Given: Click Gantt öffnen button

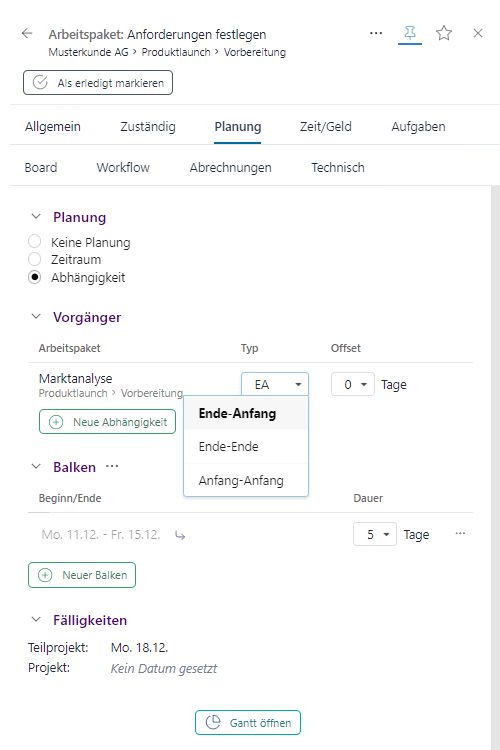Looking at the screenshot, I should 248,722.
